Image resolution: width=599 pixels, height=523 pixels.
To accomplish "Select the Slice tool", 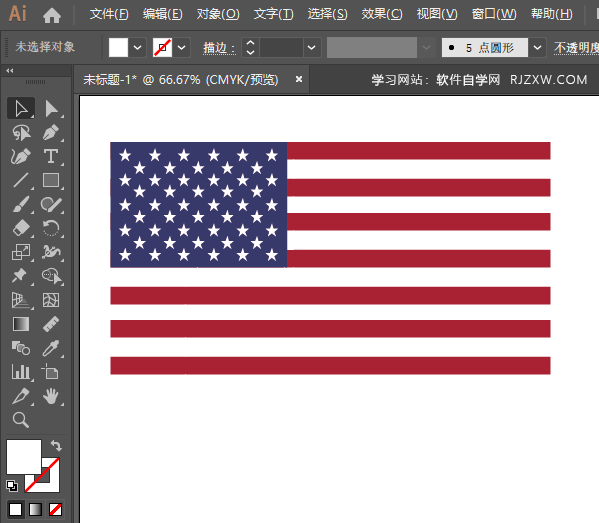I will [21, 396].
